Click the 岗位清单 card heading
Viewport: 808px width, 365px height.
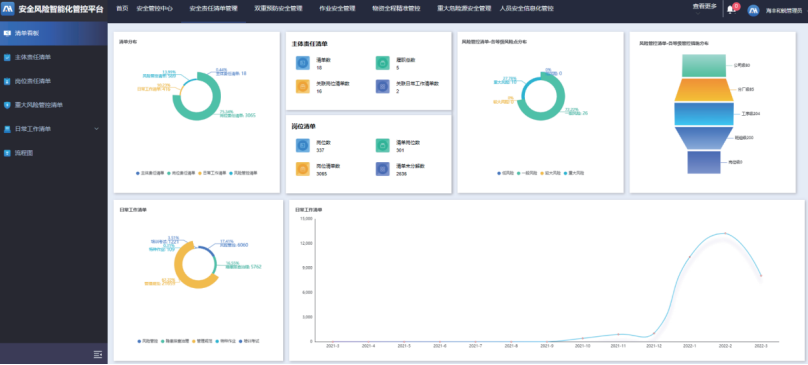(304, 126)
